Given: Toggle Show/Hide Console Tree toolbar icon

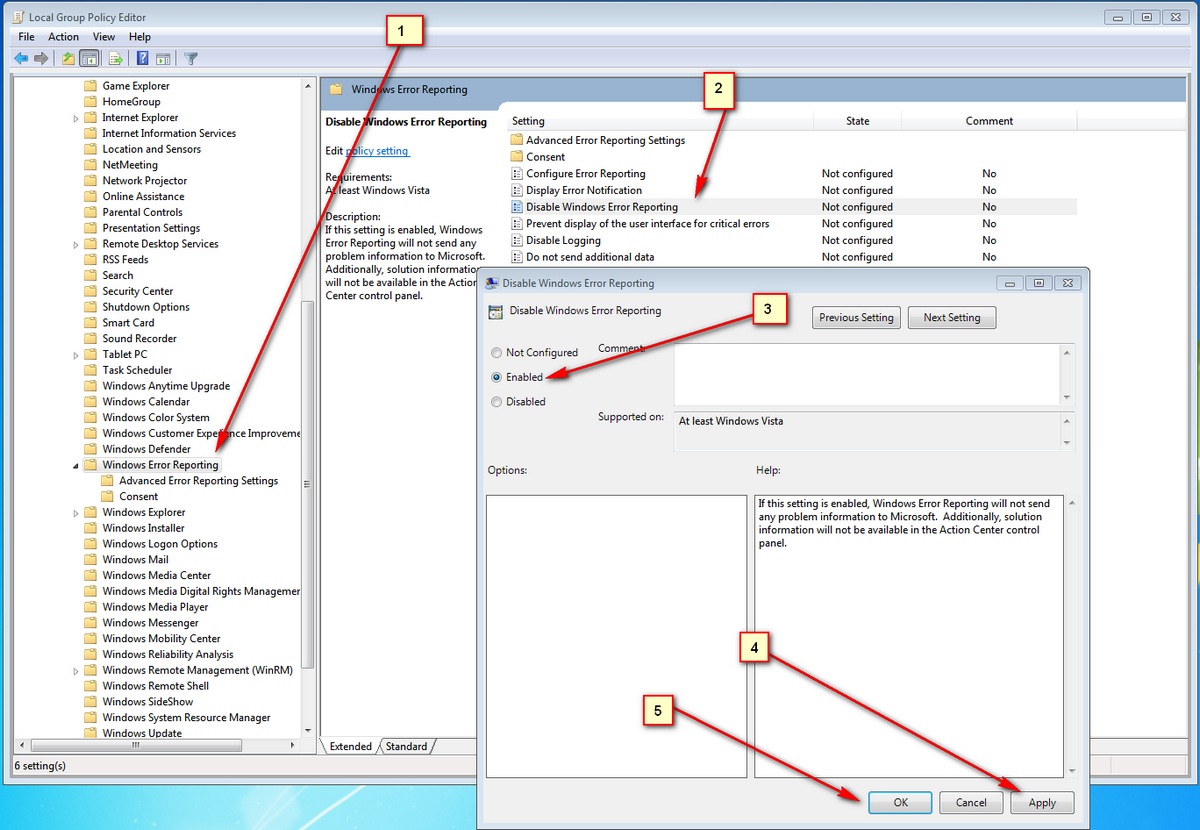Looking at the screenshot, I should pos(89,58).
